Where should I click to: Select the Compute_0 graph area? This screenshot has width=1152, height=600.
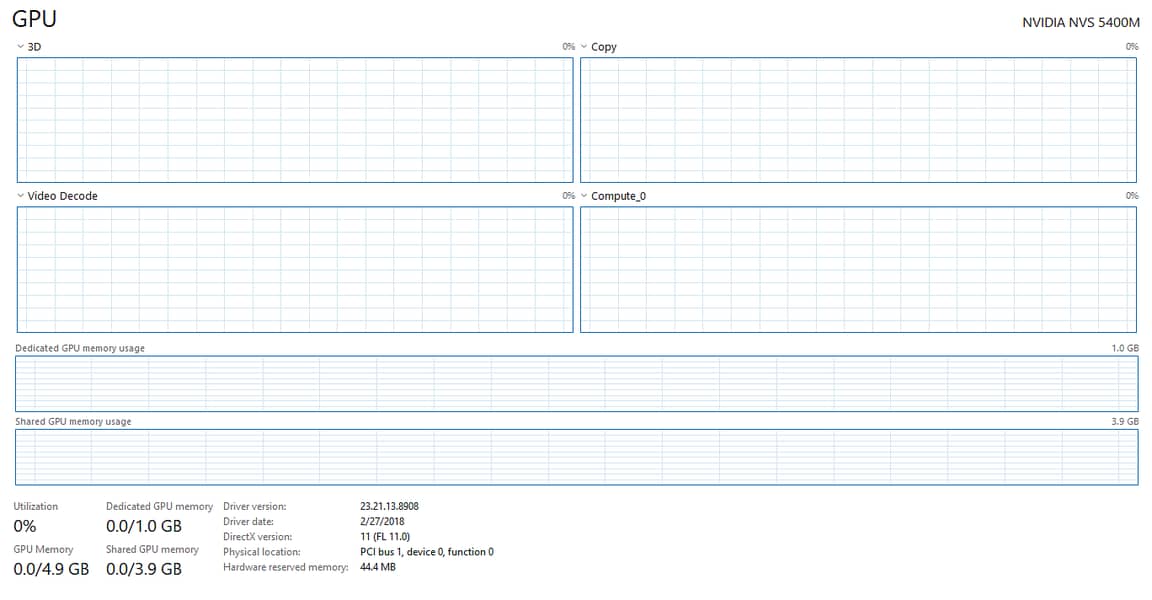[858, 269]
